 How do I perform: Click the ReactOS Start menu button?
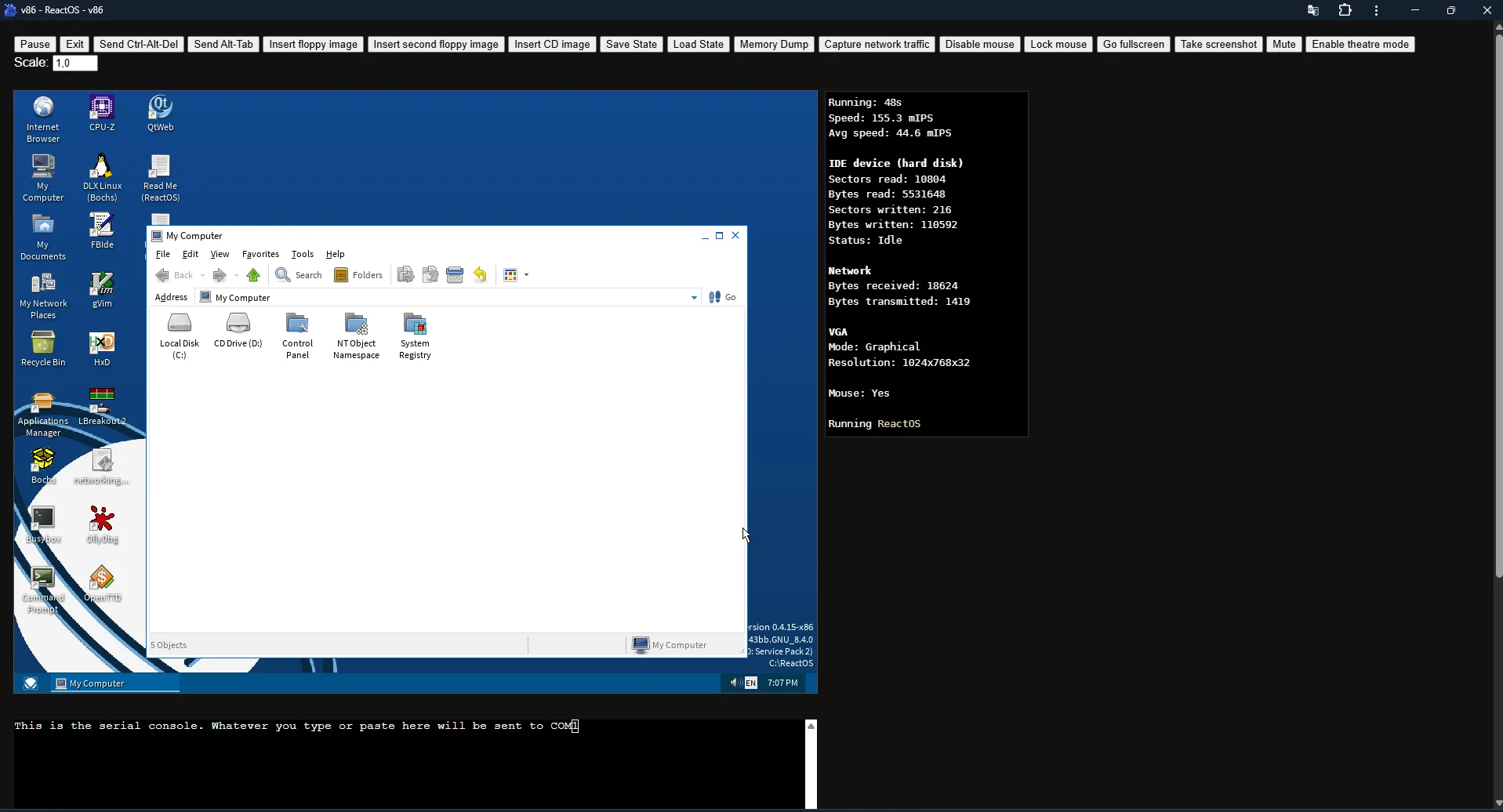point(31,683)
